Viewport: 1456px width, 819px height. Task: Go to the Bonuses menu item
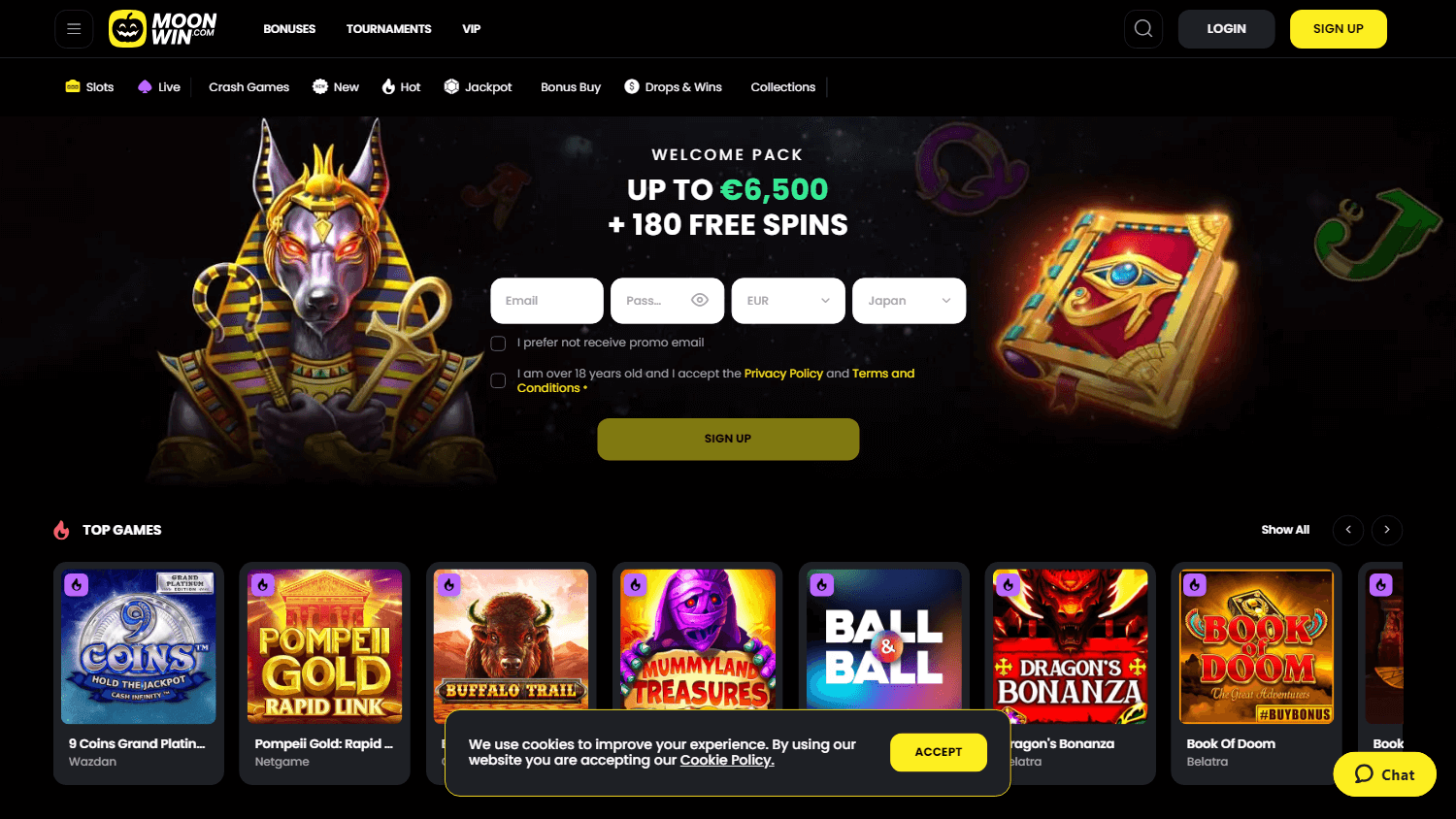coord(289,29)
